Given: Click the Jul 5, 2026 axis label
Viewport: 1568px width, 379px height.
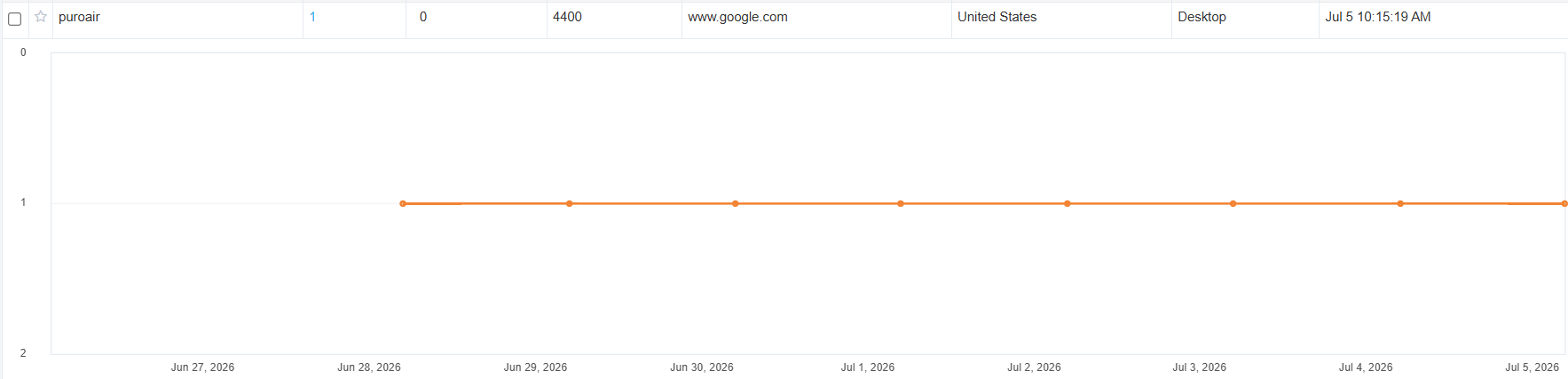Looking at the screenshot, I should tap(1532, 367).
